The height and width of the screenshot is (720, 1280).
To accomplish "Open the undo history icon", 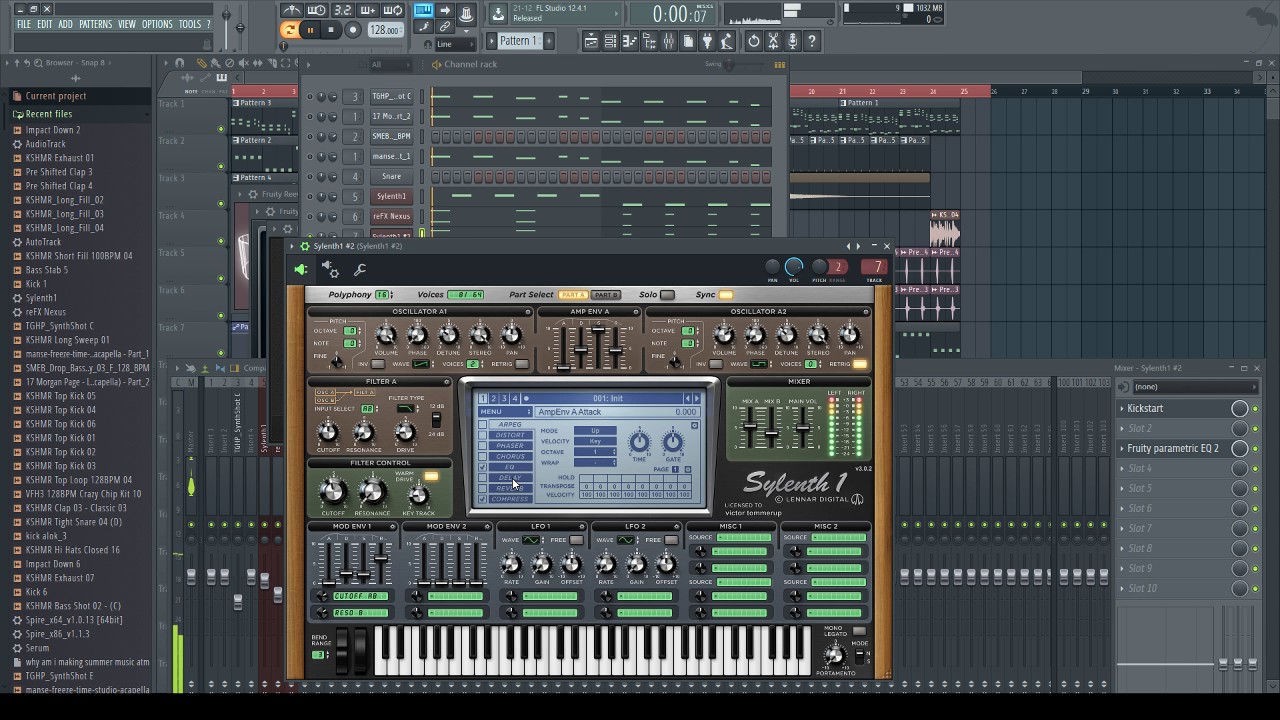I will (753, 41).
